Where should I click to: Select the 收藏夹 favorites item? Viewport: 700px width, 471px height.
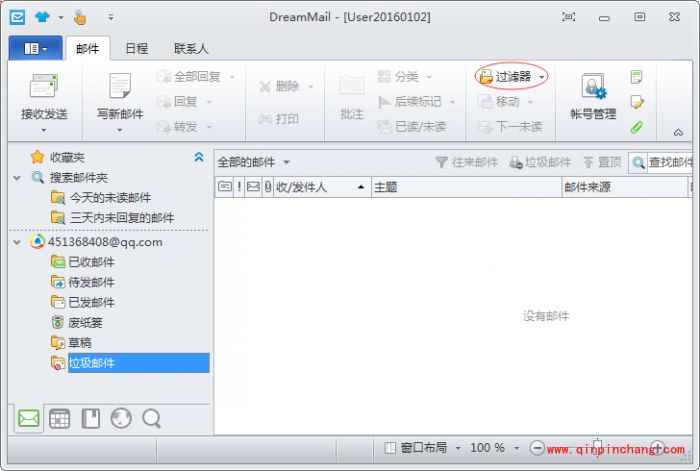(58, 157)
